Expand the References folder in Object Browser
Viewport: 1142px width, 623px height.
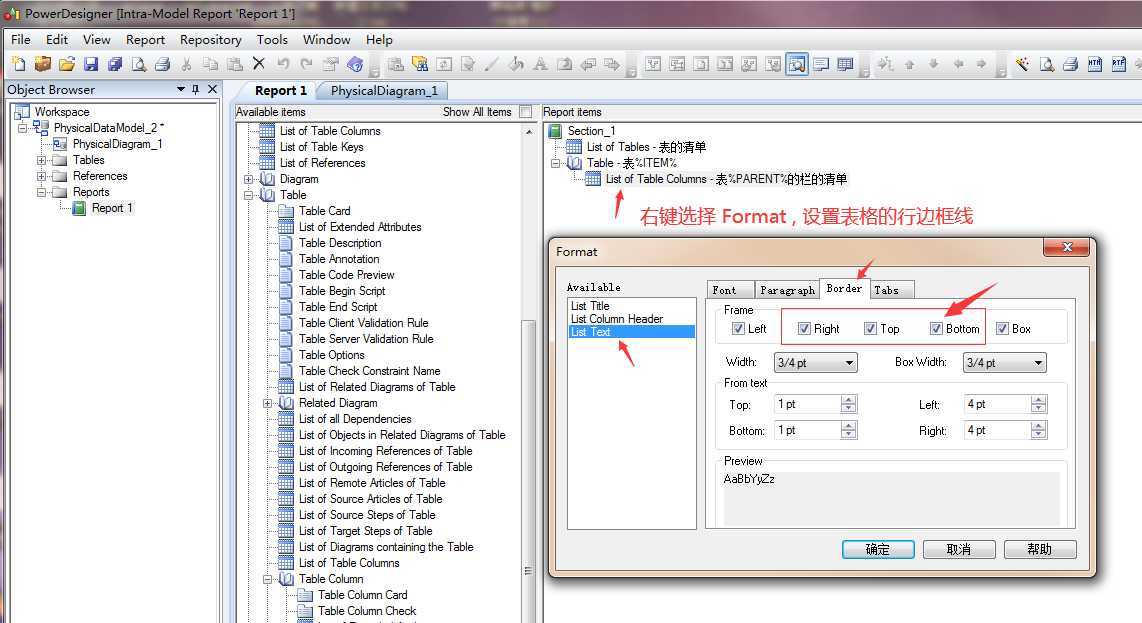coord(42,176)
